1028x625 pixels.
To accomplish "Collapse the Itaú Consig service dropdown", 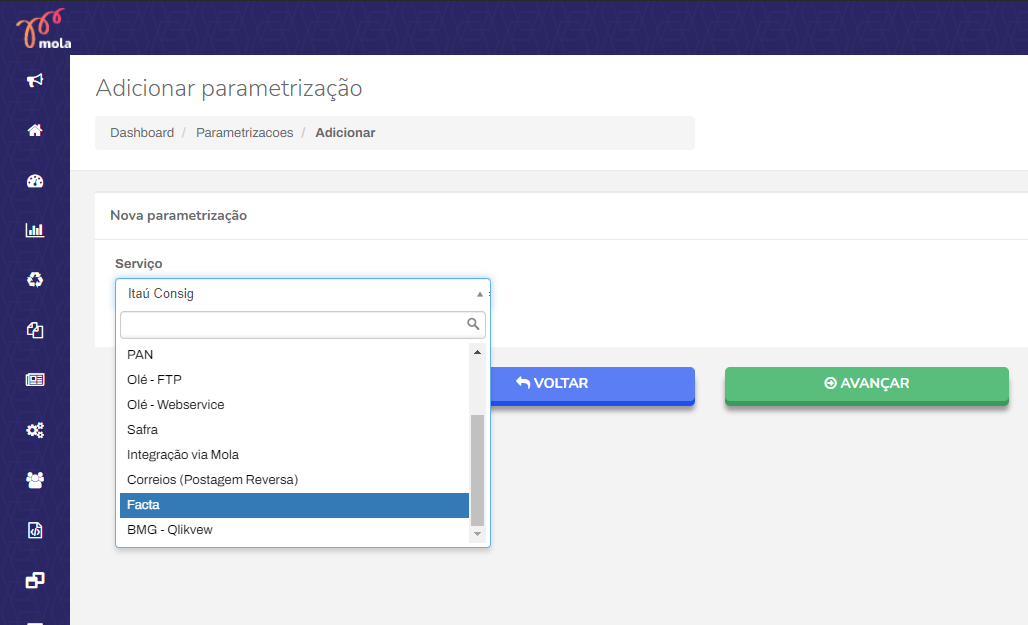I will click(303, 294).
